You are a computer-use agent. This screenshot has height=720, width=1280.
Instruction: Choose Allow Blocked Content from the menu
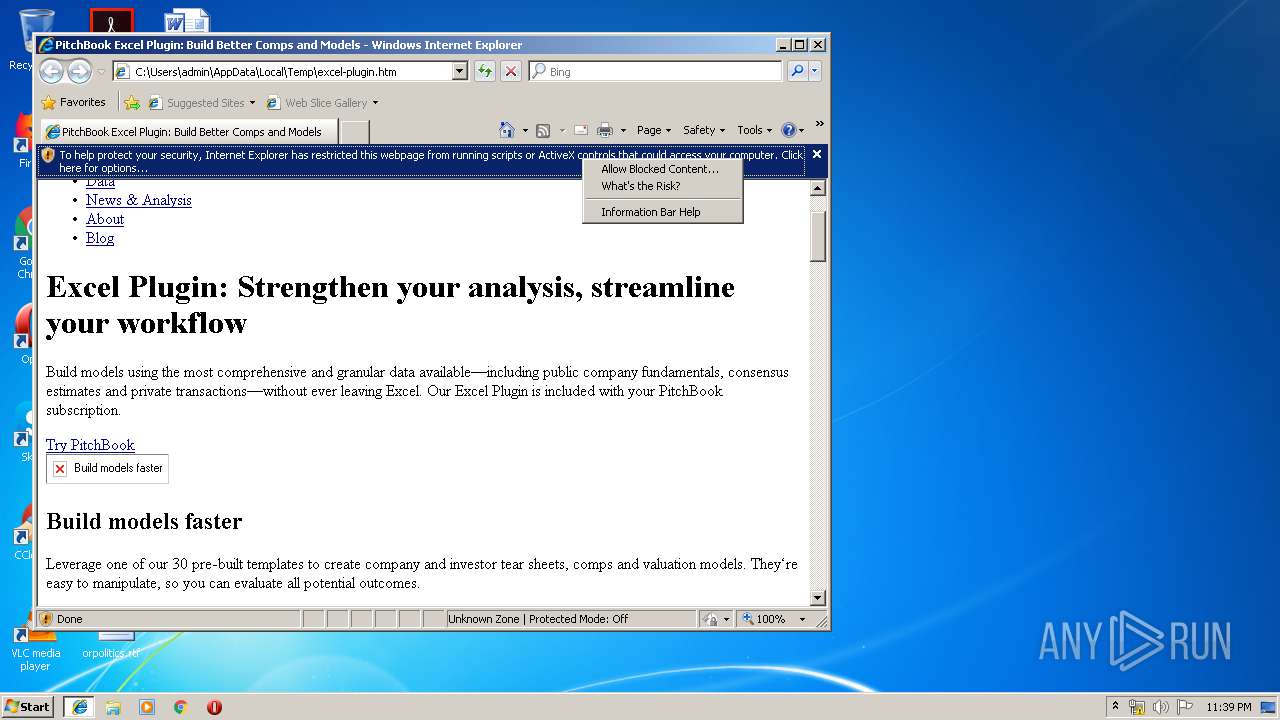click(660, 169)
